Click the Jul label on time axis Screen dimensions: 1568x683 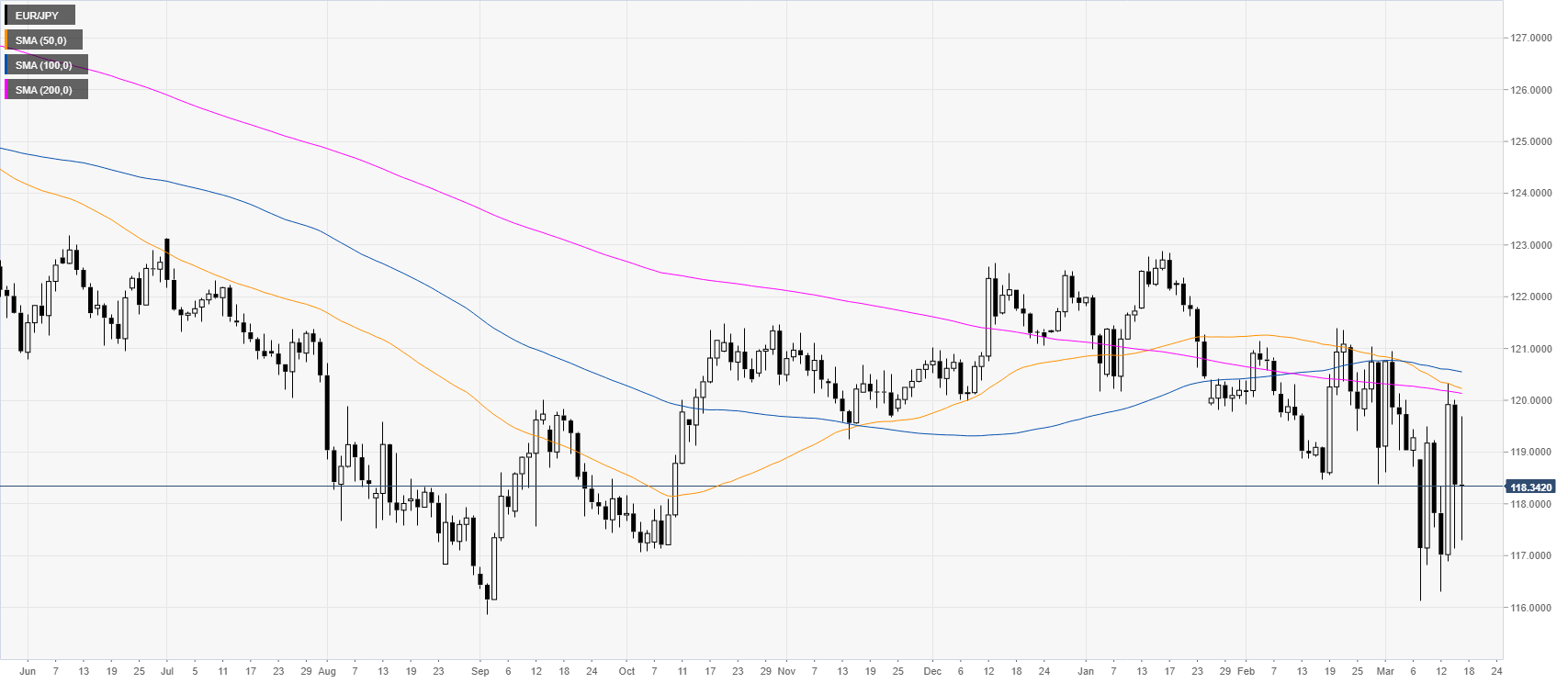pos(166,671)
